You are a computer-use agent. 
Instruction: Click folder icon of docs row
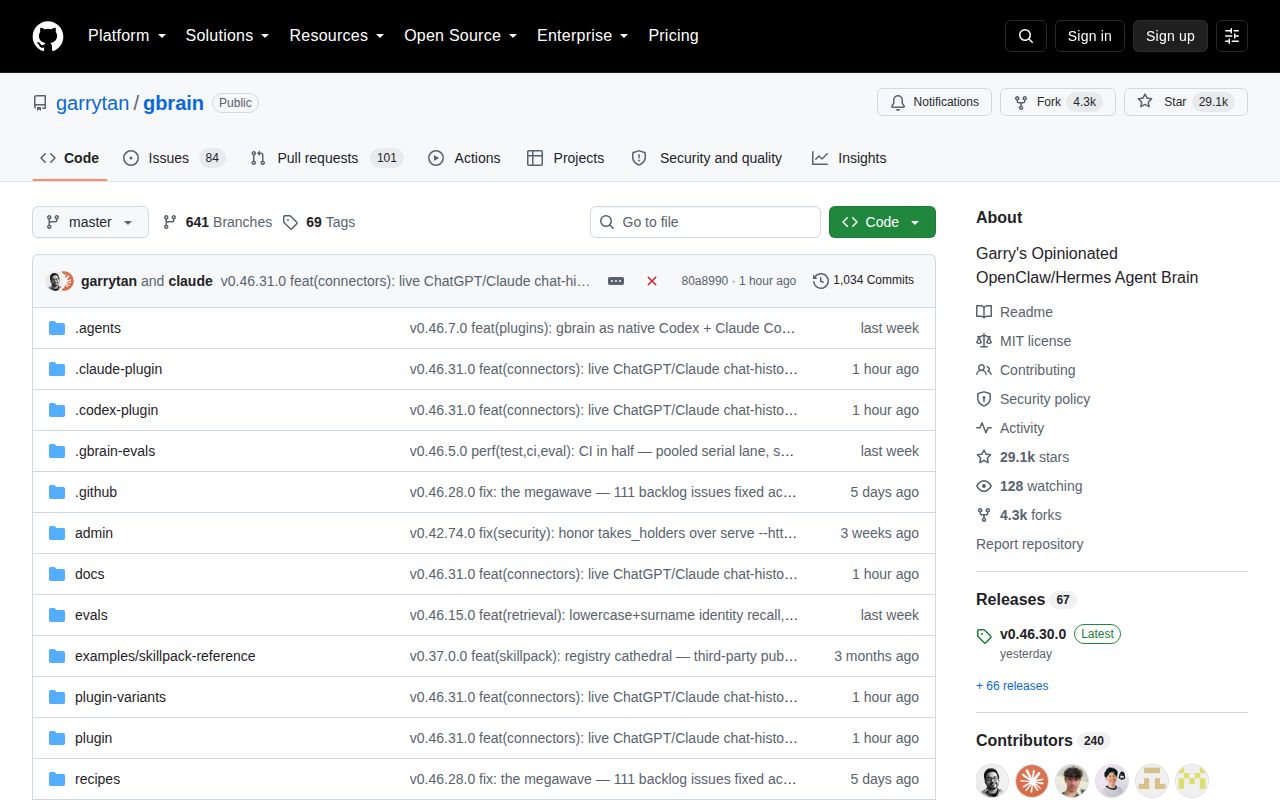click(57, 574)
